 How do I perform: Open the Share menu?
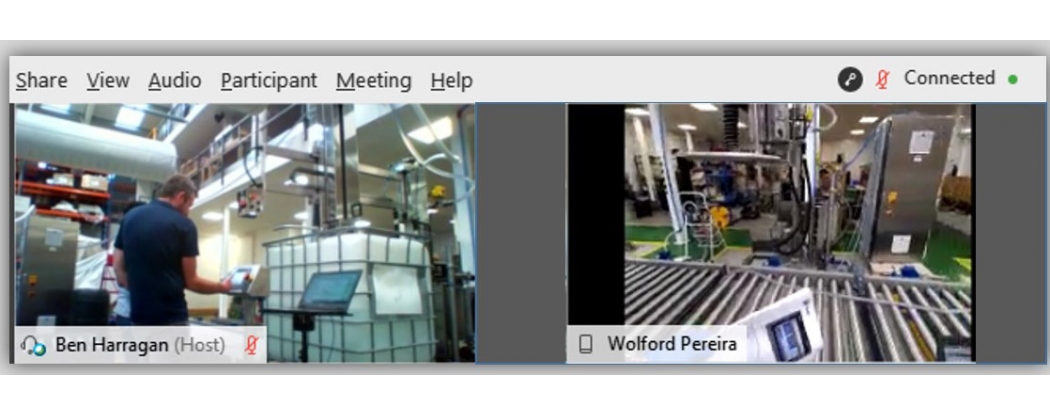tap(41, 81)
